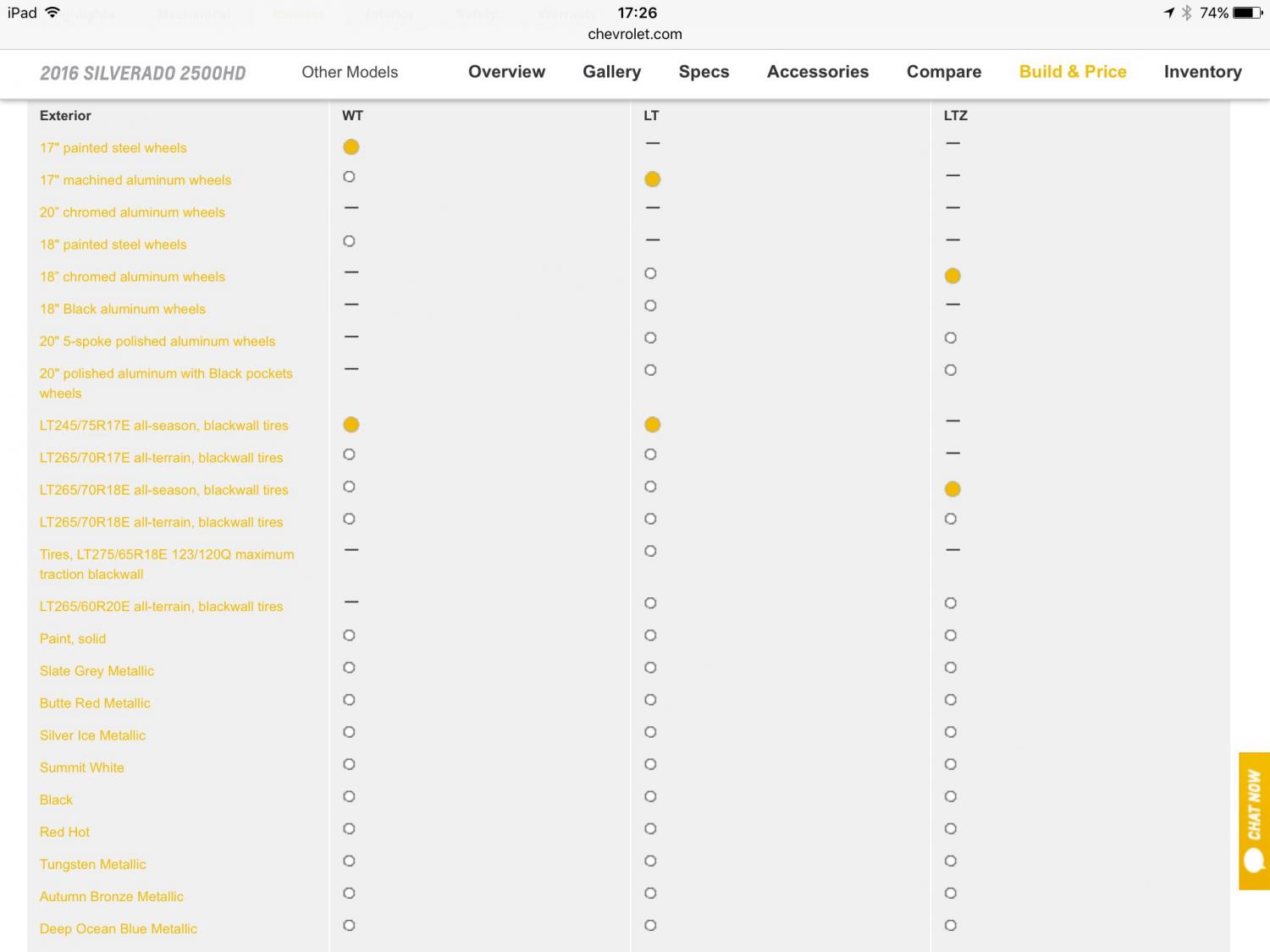Open the Red Hot link
Viewport: 1270px width, 952px height.
64,832
